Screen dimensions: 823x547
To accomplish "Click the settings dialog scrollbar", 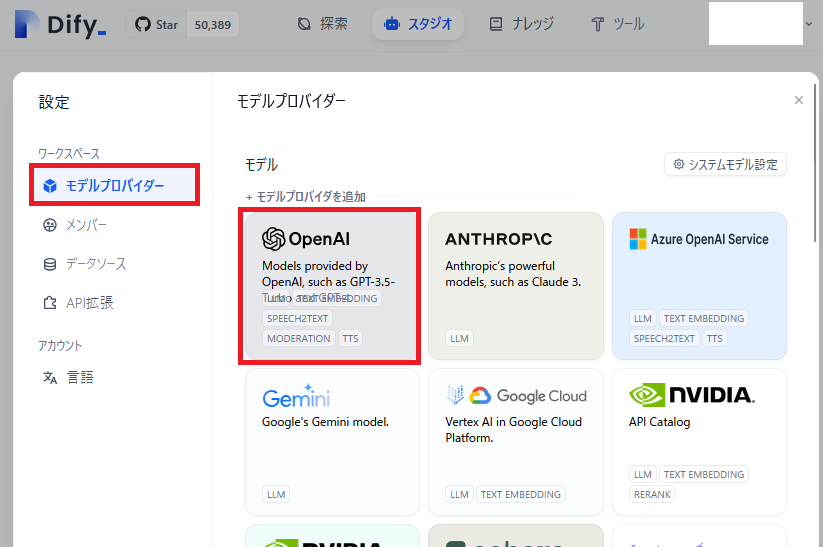I will [x=816, y=163].
